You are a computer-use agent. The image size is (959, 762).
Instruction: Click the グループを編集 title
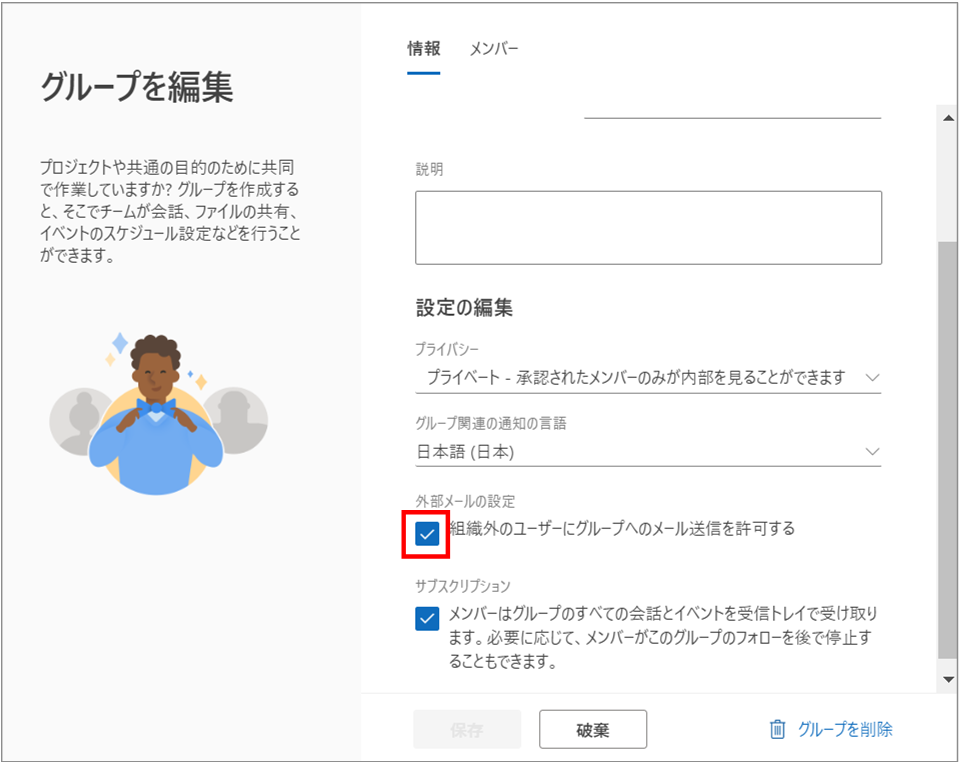click(137, 86)
